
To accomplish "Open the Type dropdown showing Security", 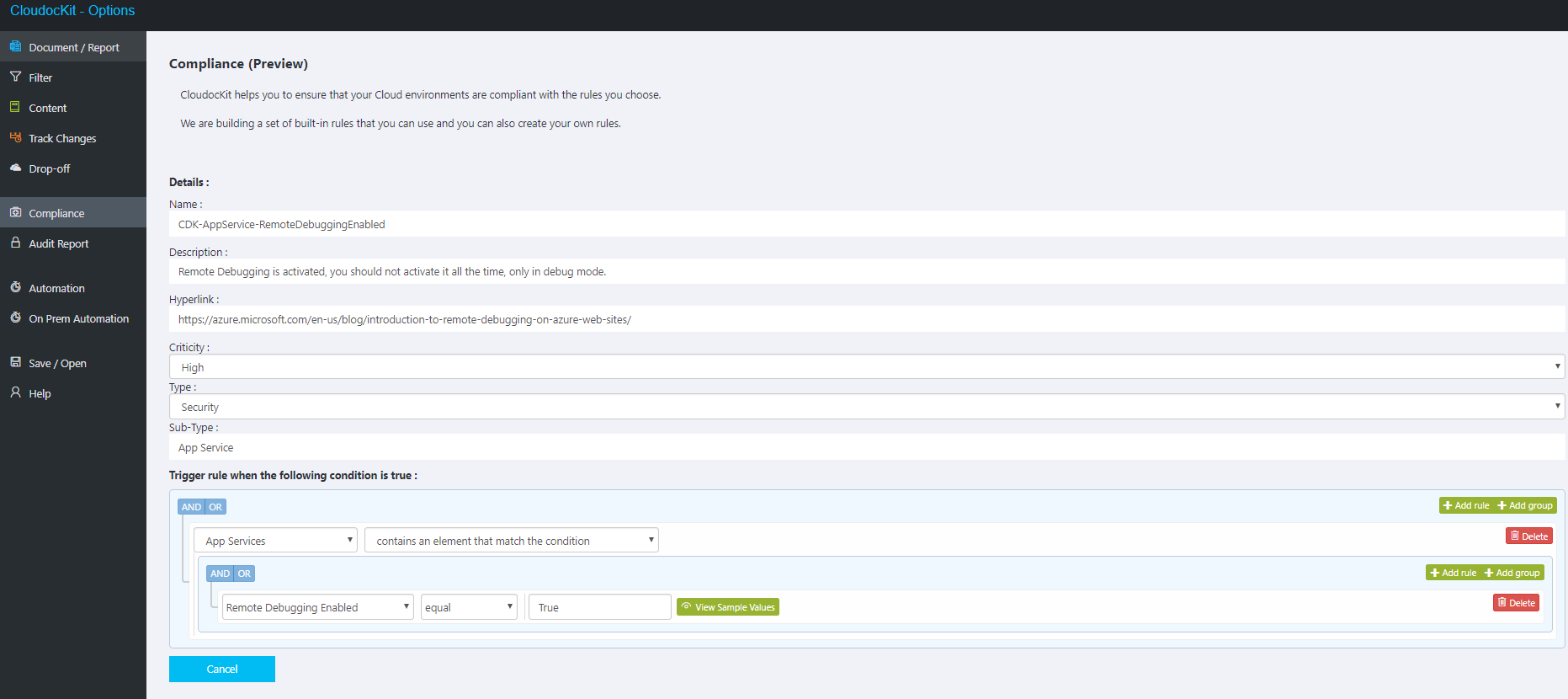I will 867,407.
